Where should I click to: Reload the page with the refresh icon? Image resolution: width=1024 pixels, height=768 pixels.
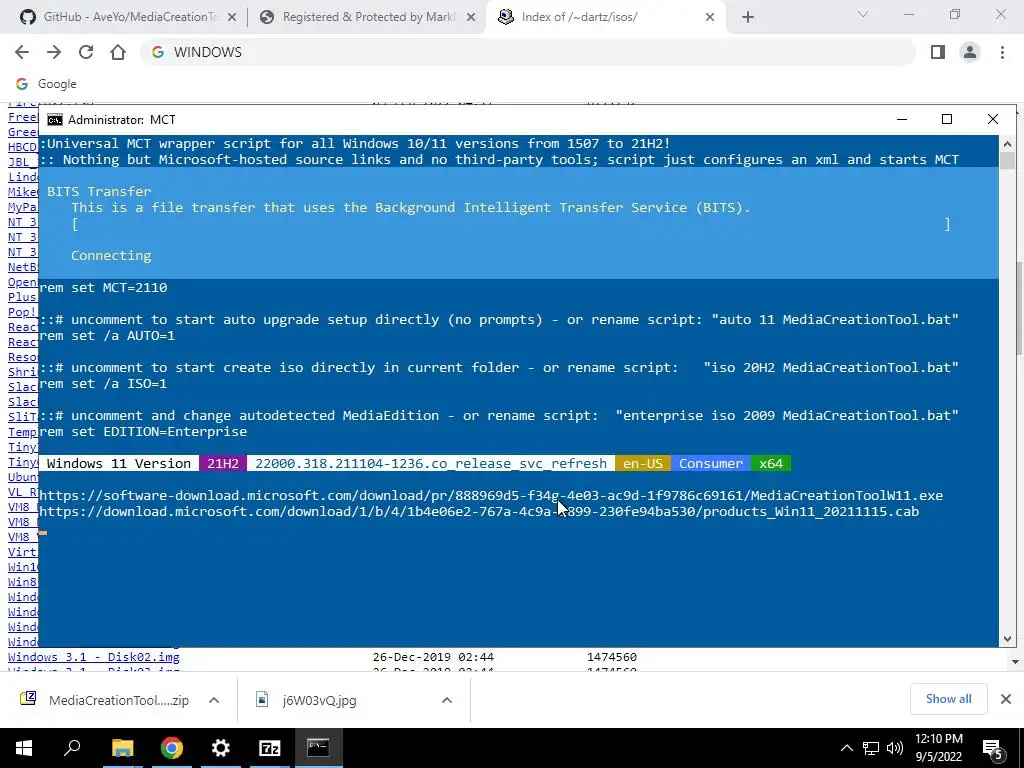86,52
